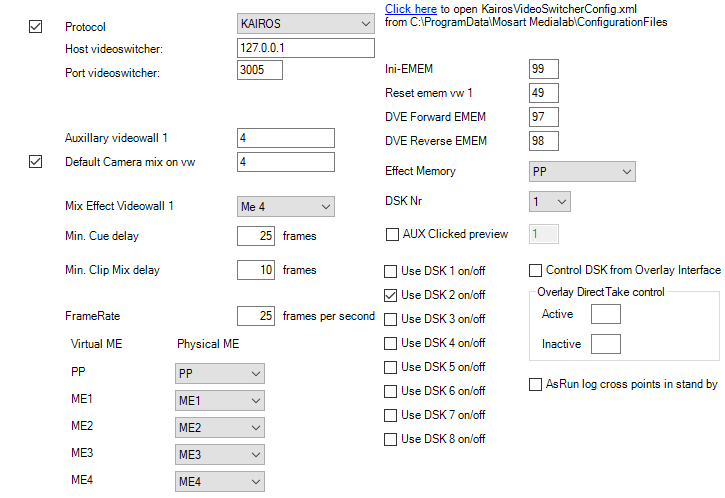Uncheck Use DSK 2 on/off
The height and width of the screenshot is (498, 725).
coord(392,295)
